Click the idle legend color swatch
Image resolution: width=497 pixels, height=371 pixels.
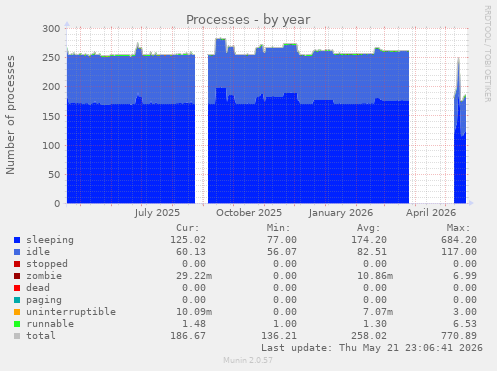(17, 252)
